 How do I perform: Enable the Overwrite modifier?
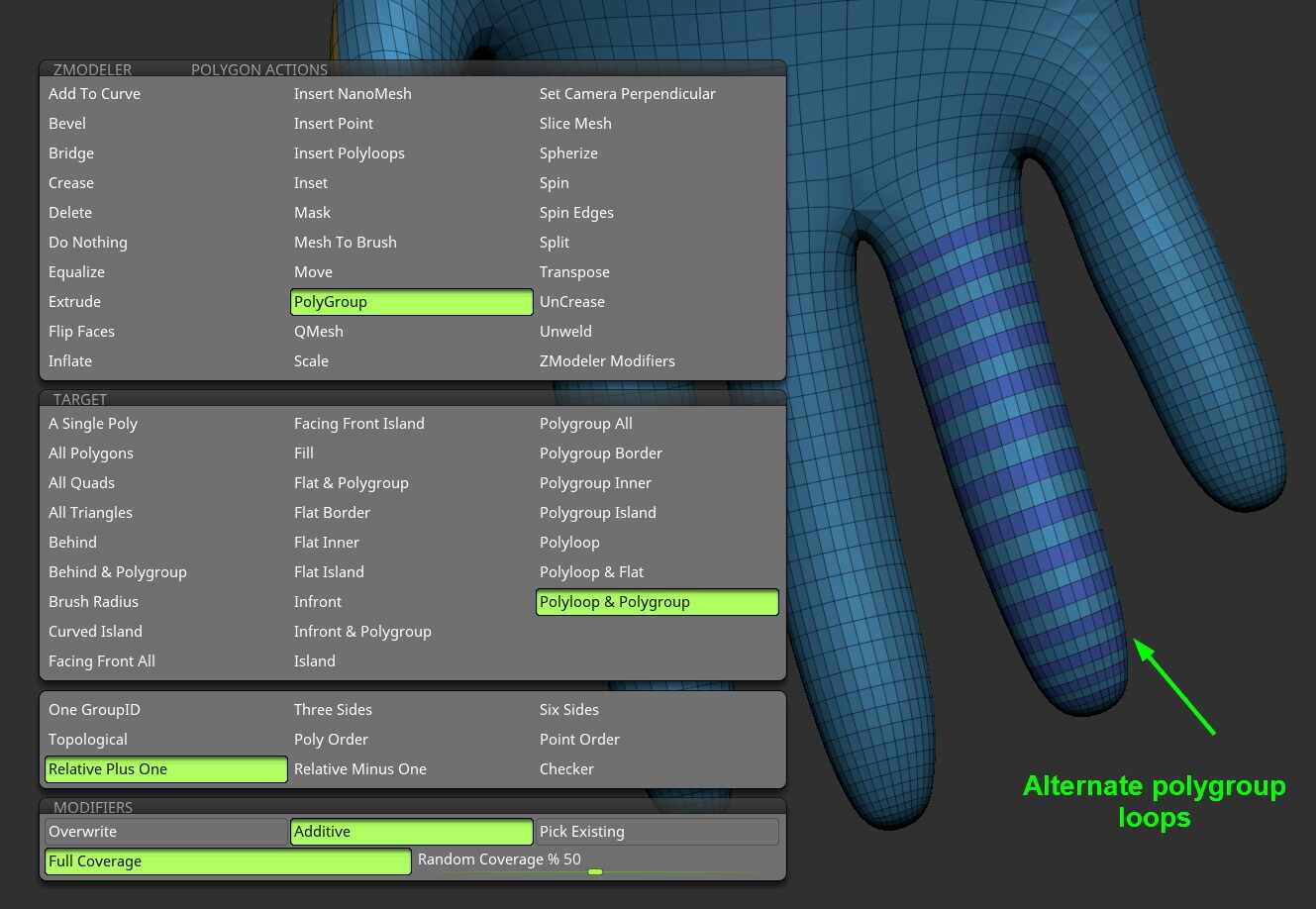click(165, 832)
